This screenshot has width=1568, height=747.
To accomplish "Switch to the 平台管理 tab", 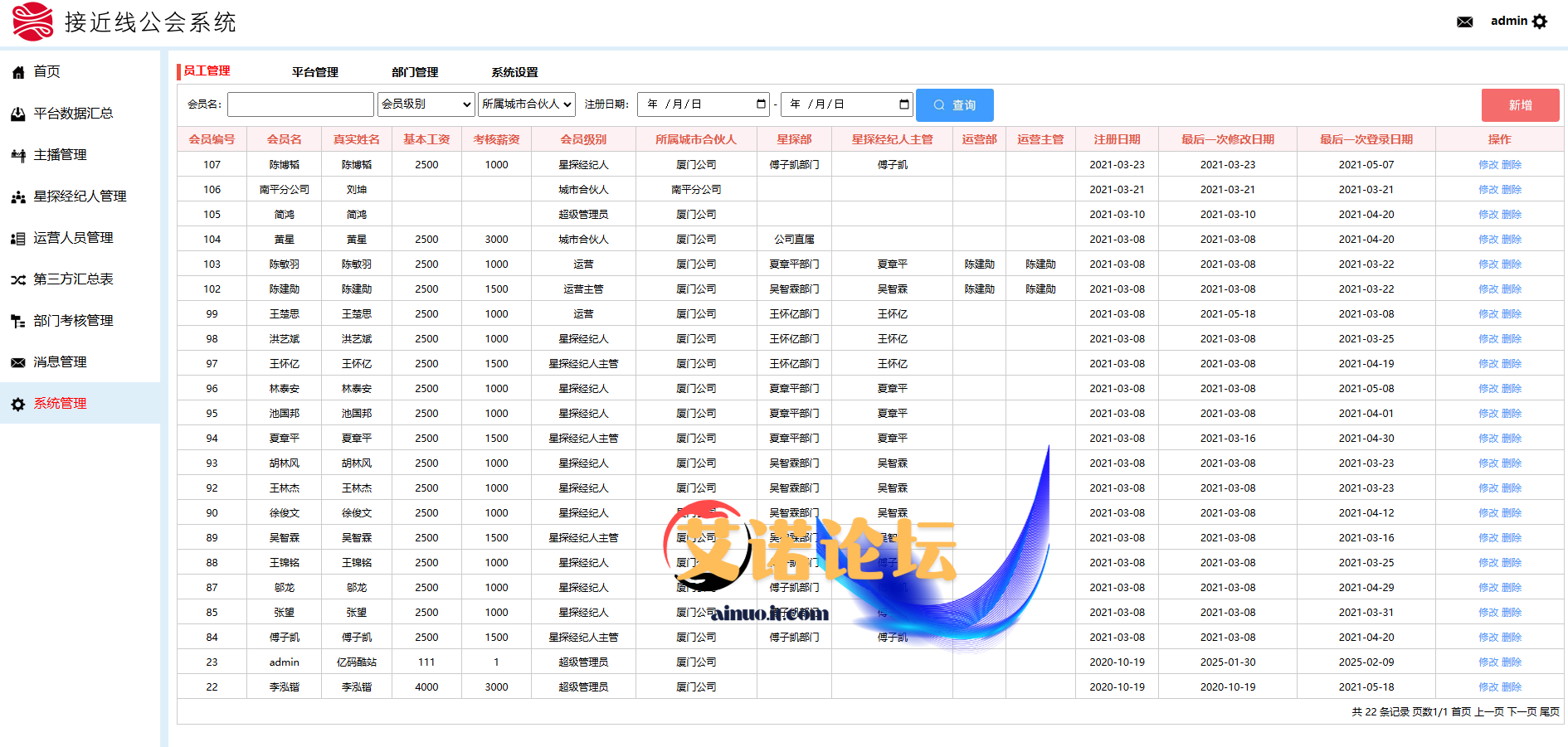I will click(x=315, y=72).
